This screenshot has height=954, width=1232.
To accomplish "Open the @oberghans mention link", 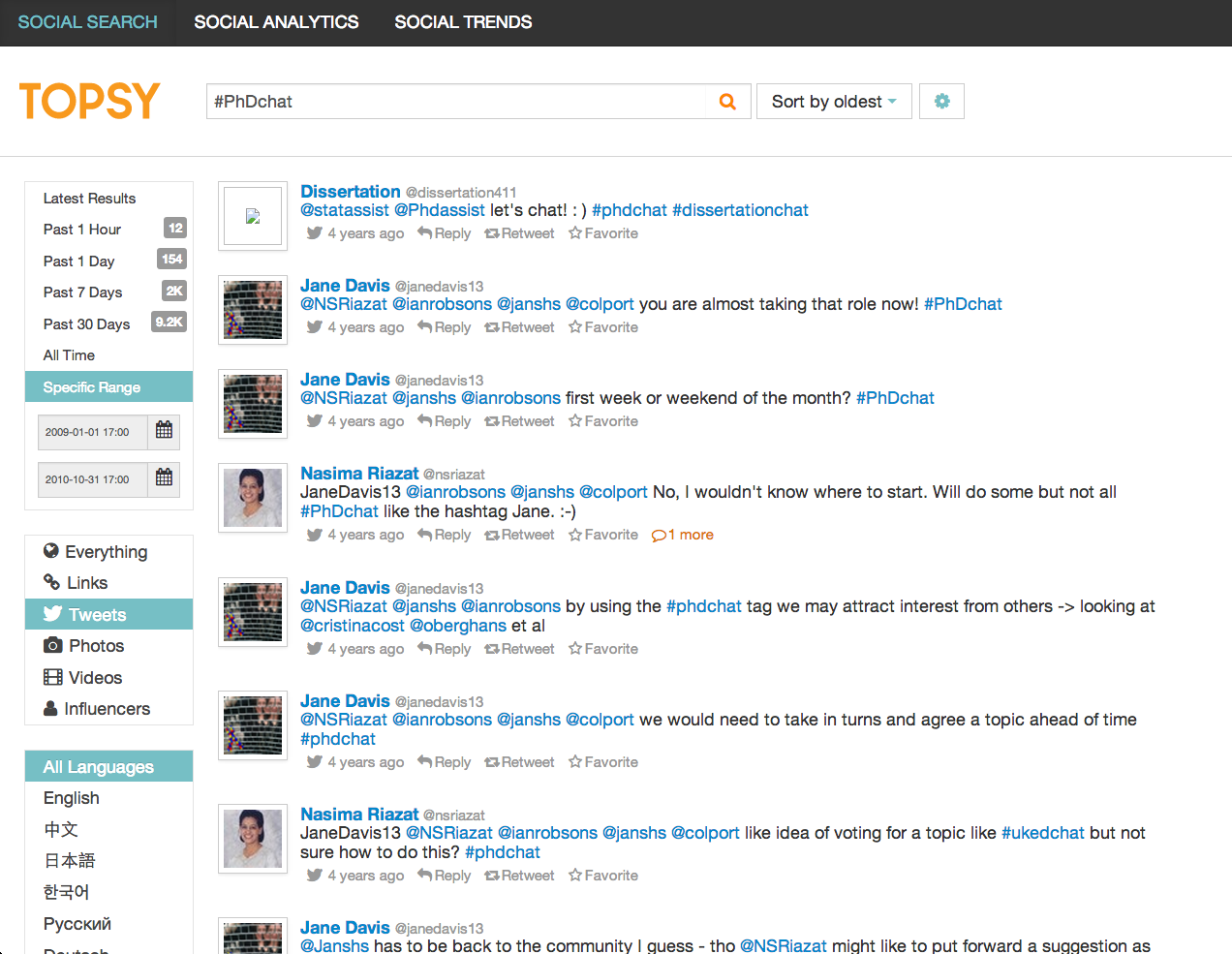I will click(458, 626).
